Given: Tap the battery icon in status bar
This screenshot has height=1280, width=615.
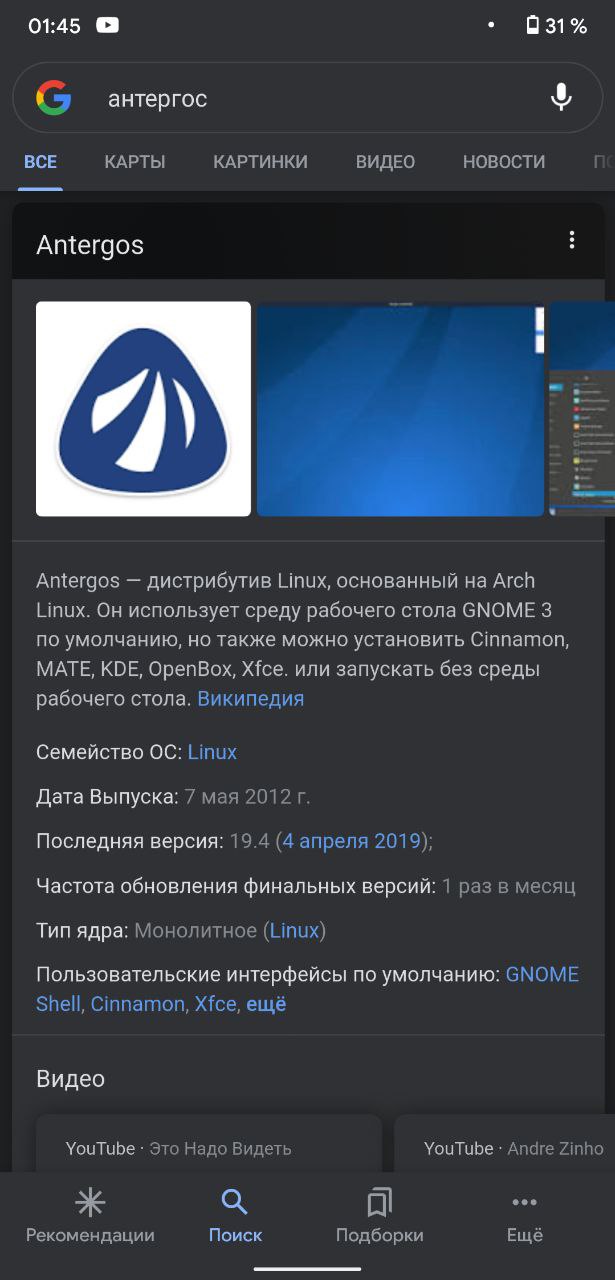Looking at the screenshot, I should tap(533, 26).
